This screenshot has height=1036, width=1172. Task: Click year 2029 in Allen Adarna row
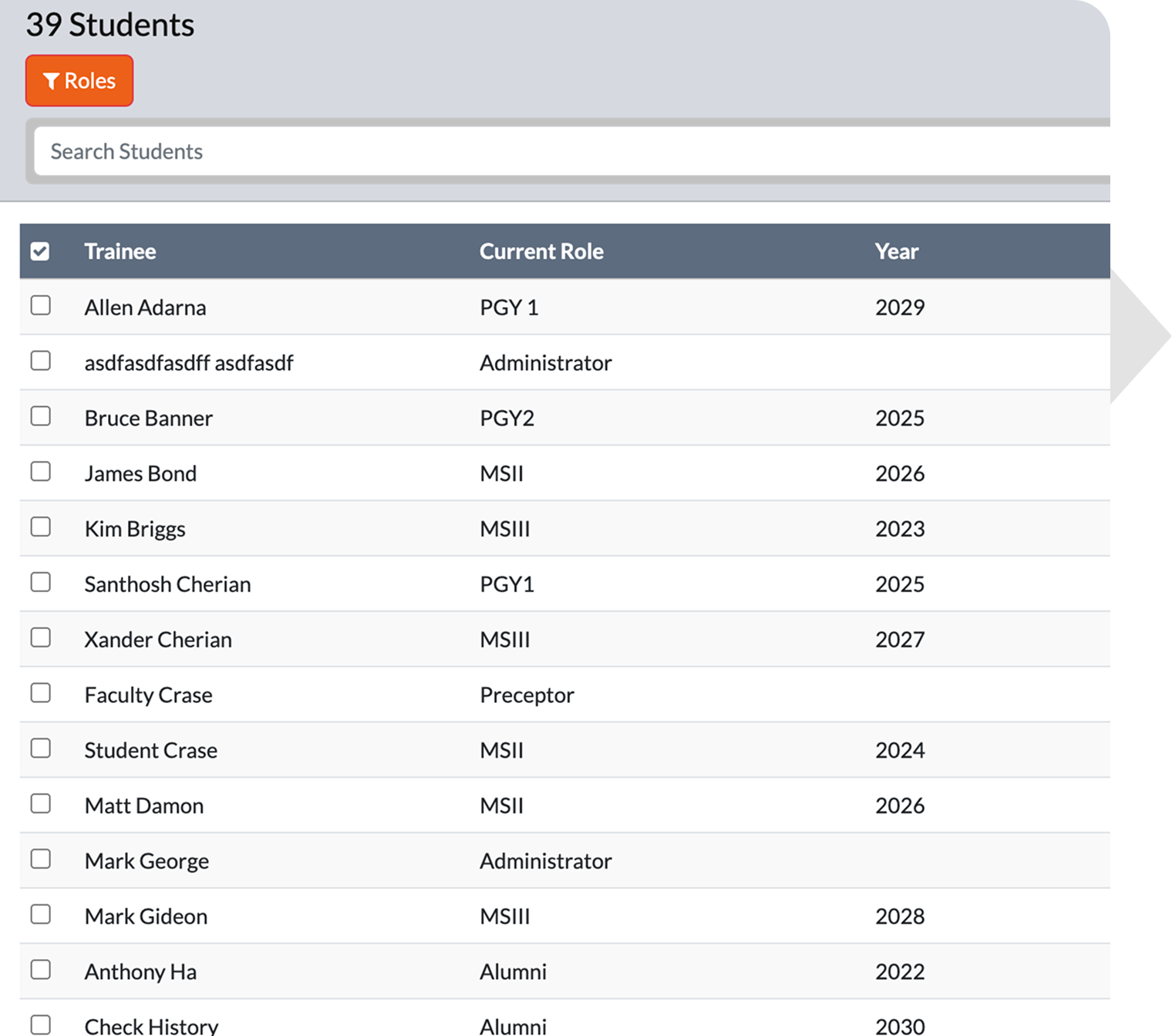pyautogui.click(x=900, y=308)
